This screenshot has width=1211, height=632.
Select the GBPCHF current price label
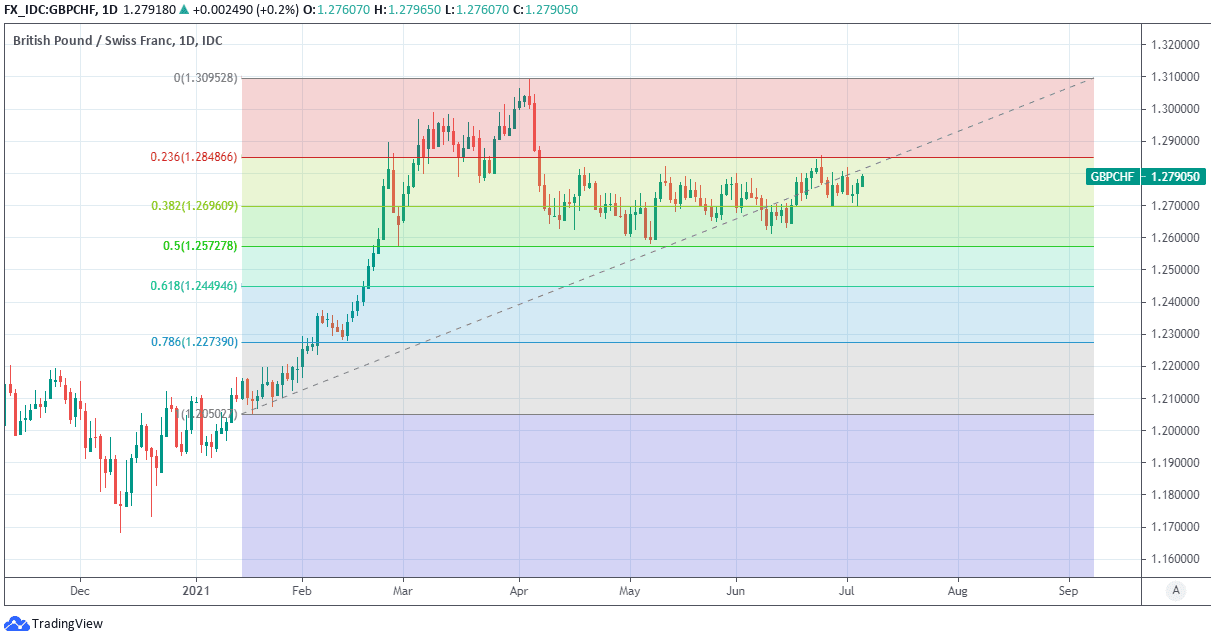pyautogui.click(x=1145, y=177)
